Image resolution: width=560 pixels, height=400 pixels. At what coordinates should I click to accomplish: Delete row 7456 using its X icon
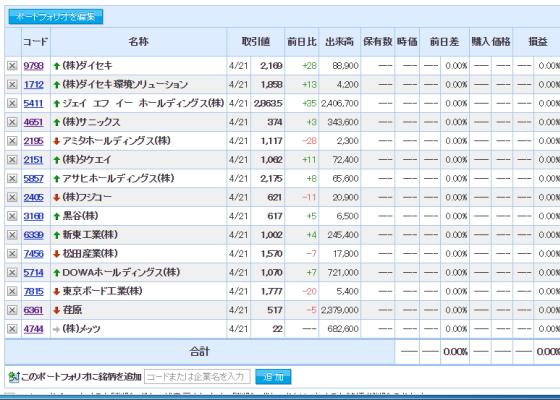[x=12, y=254]
